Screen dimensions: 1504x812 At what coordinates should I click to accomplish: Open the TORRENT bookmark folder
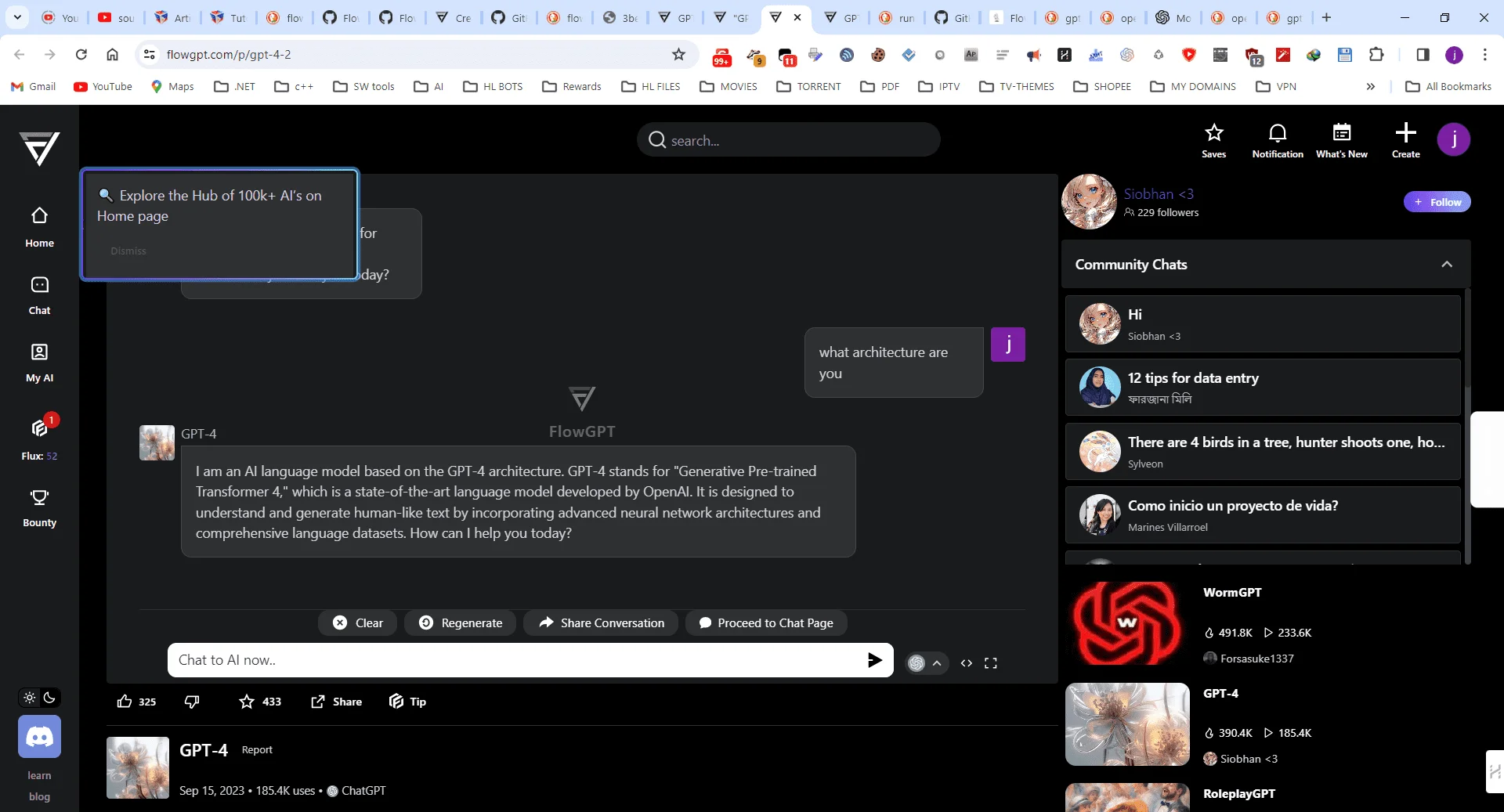pos(809,87)
